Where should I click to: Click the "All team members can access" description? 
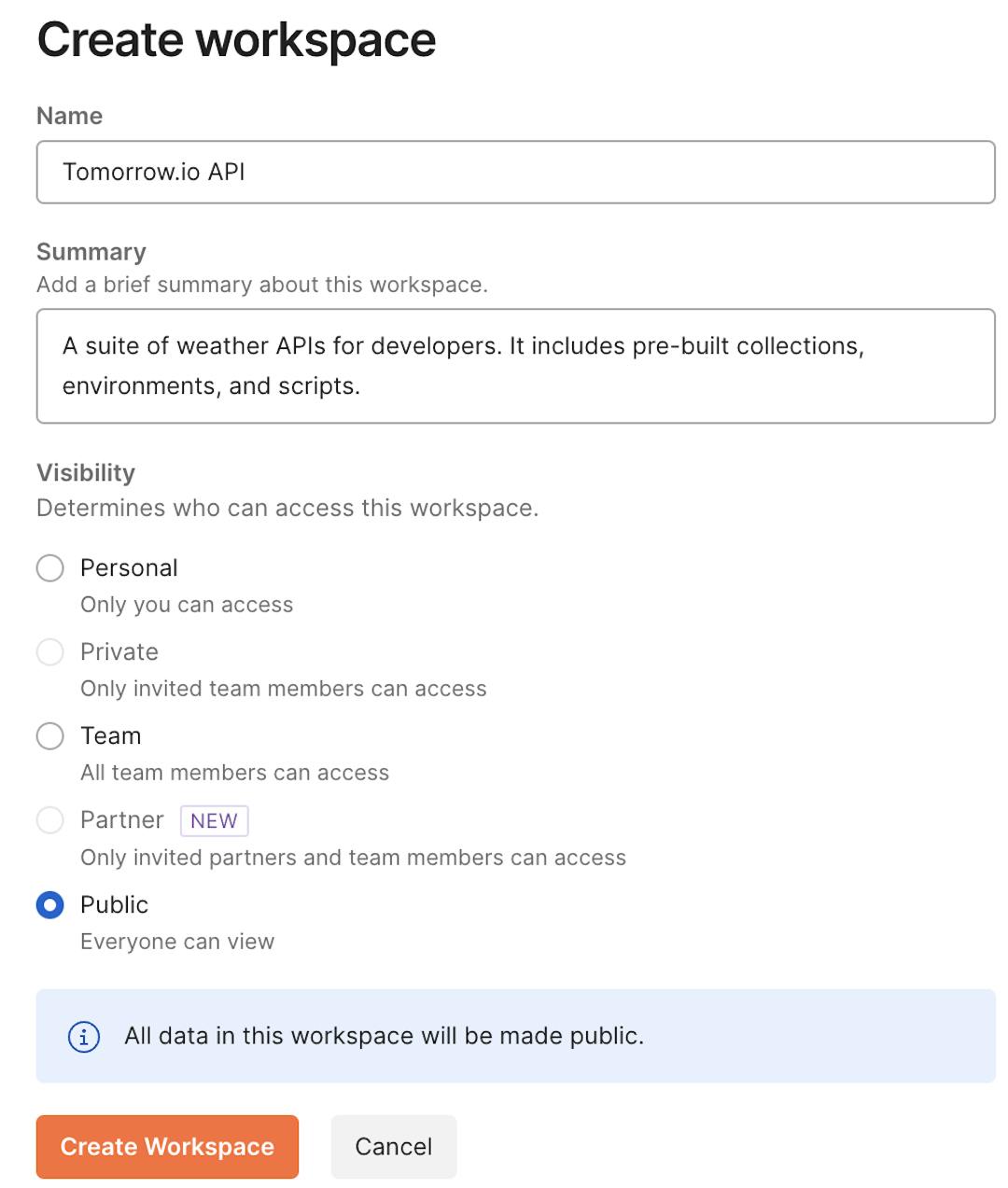click(x=234, y=773)
